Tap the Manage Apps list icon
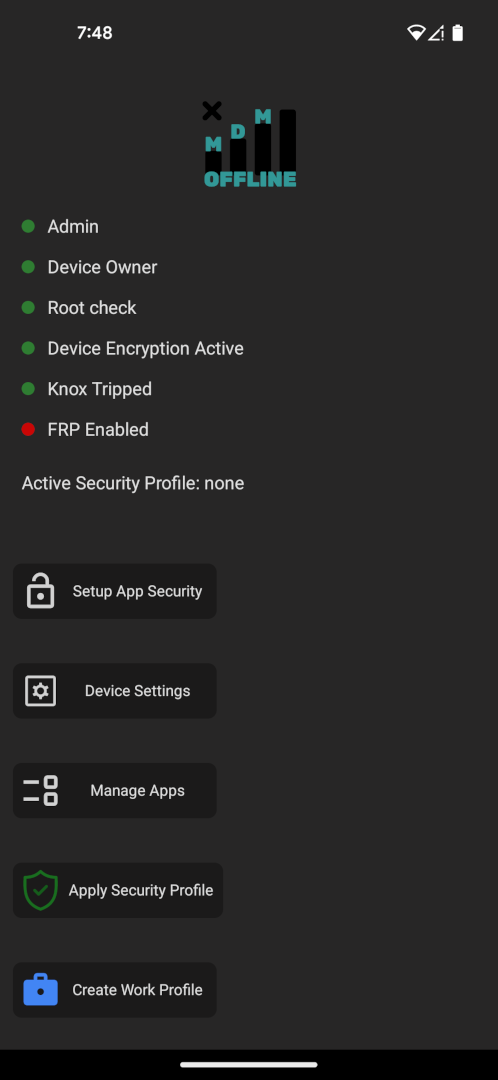This screenshot has height=1080, width=498. tap(41, 791)
